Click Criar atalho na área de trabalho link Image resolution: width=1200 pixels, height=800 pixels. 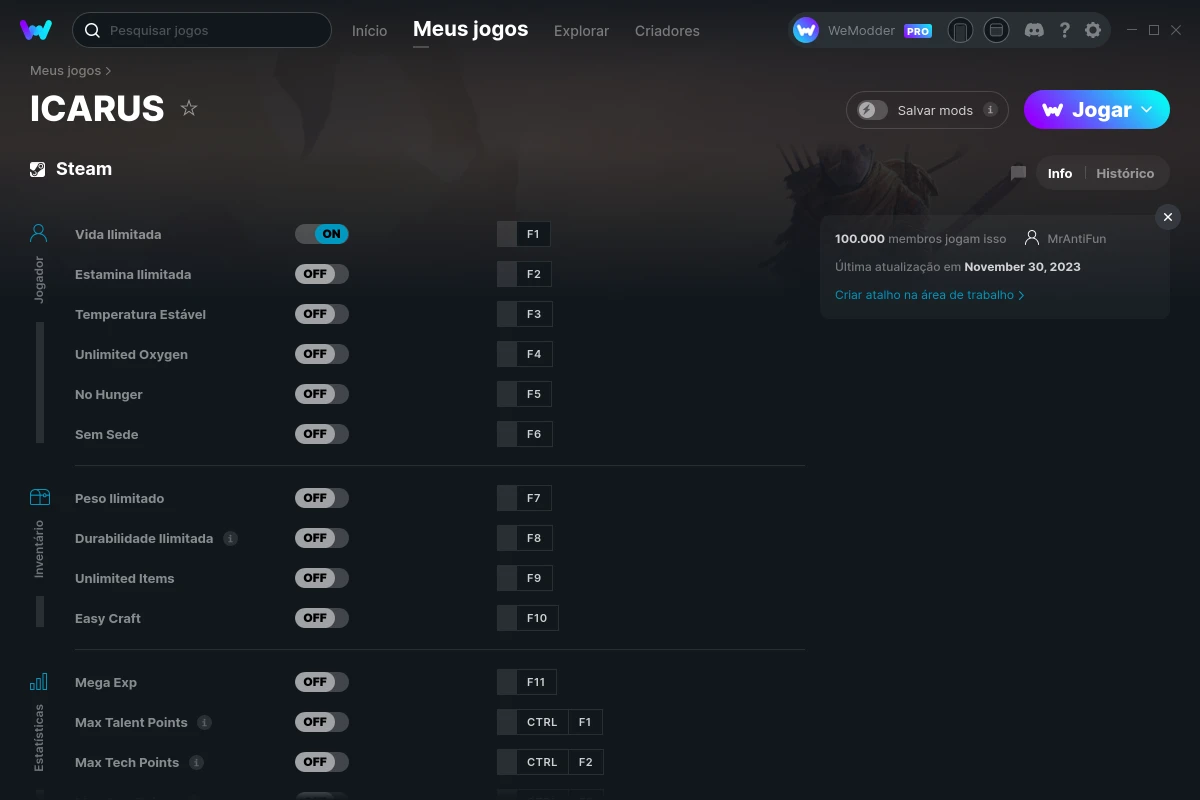coord(929,295)
